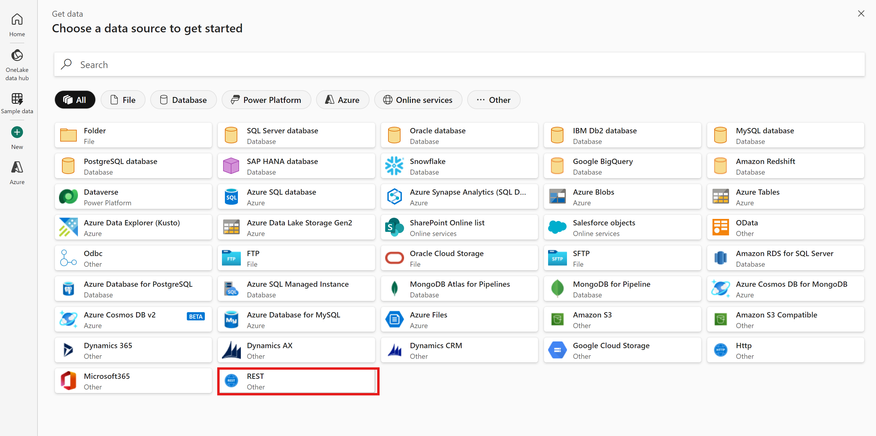
Task: Click the Http globe icon
Action: pos(720,350)
